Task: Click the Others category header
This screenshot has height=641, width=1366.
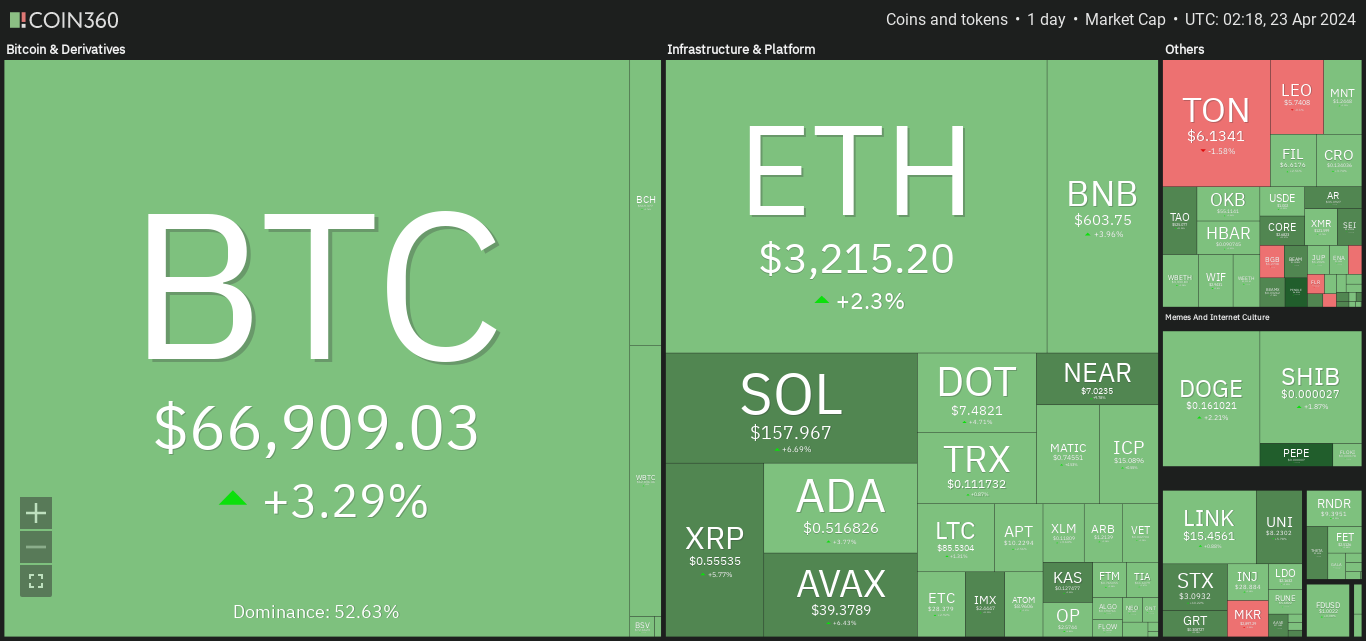Action: pos(1185,49)
